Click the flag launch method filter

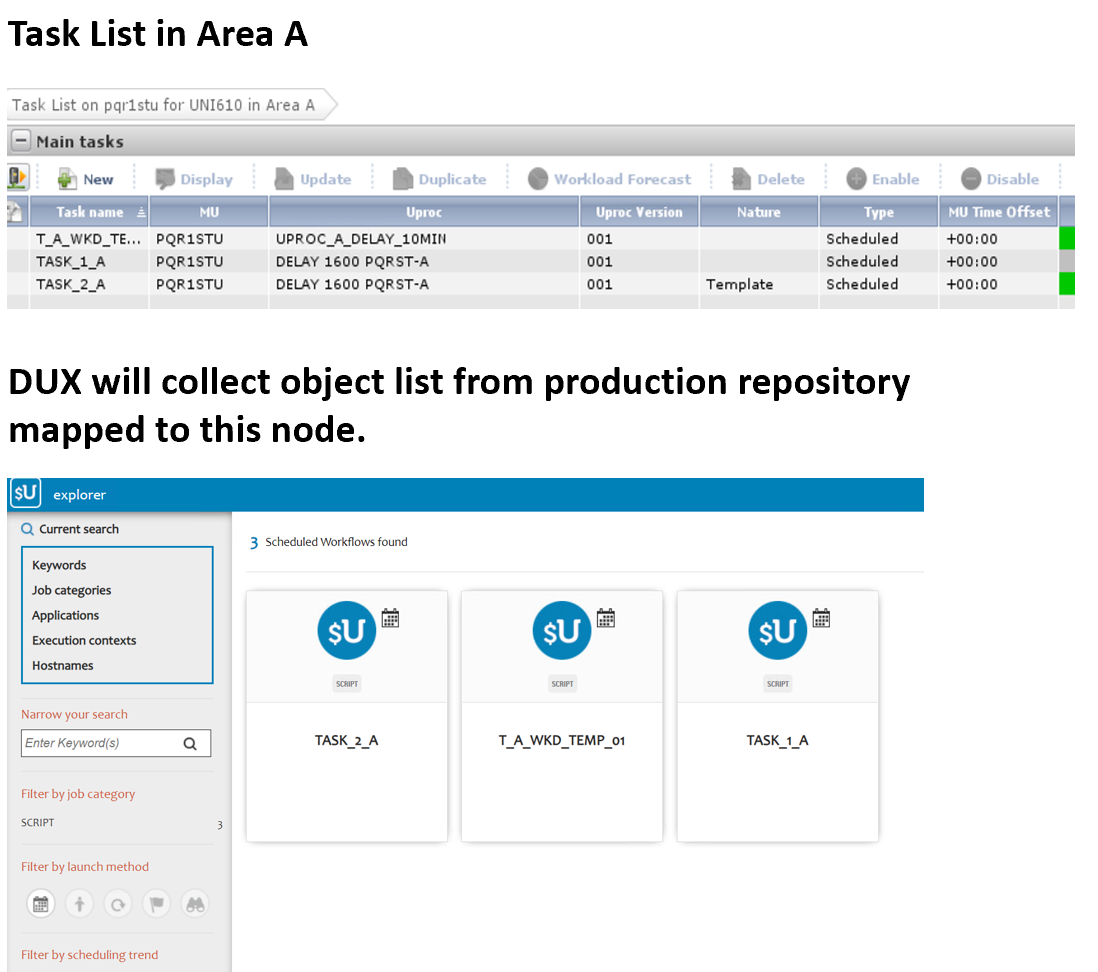tap(157, 904)
